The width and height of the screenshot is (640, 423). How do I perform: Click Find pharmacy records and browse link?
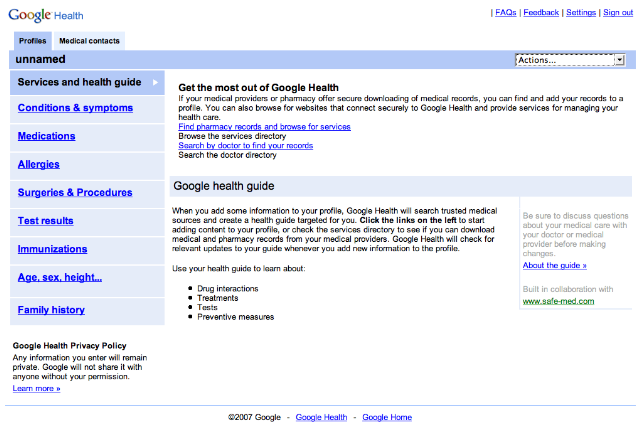264,127
